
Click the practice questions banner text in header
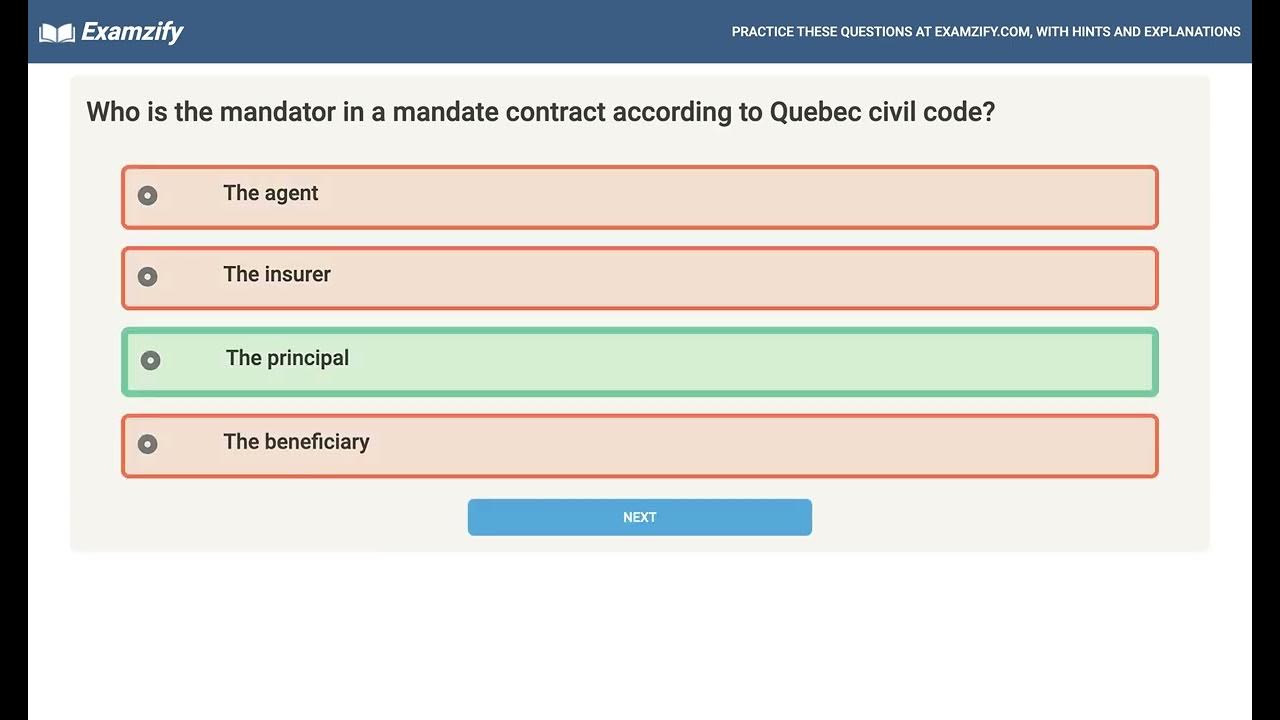985,32
